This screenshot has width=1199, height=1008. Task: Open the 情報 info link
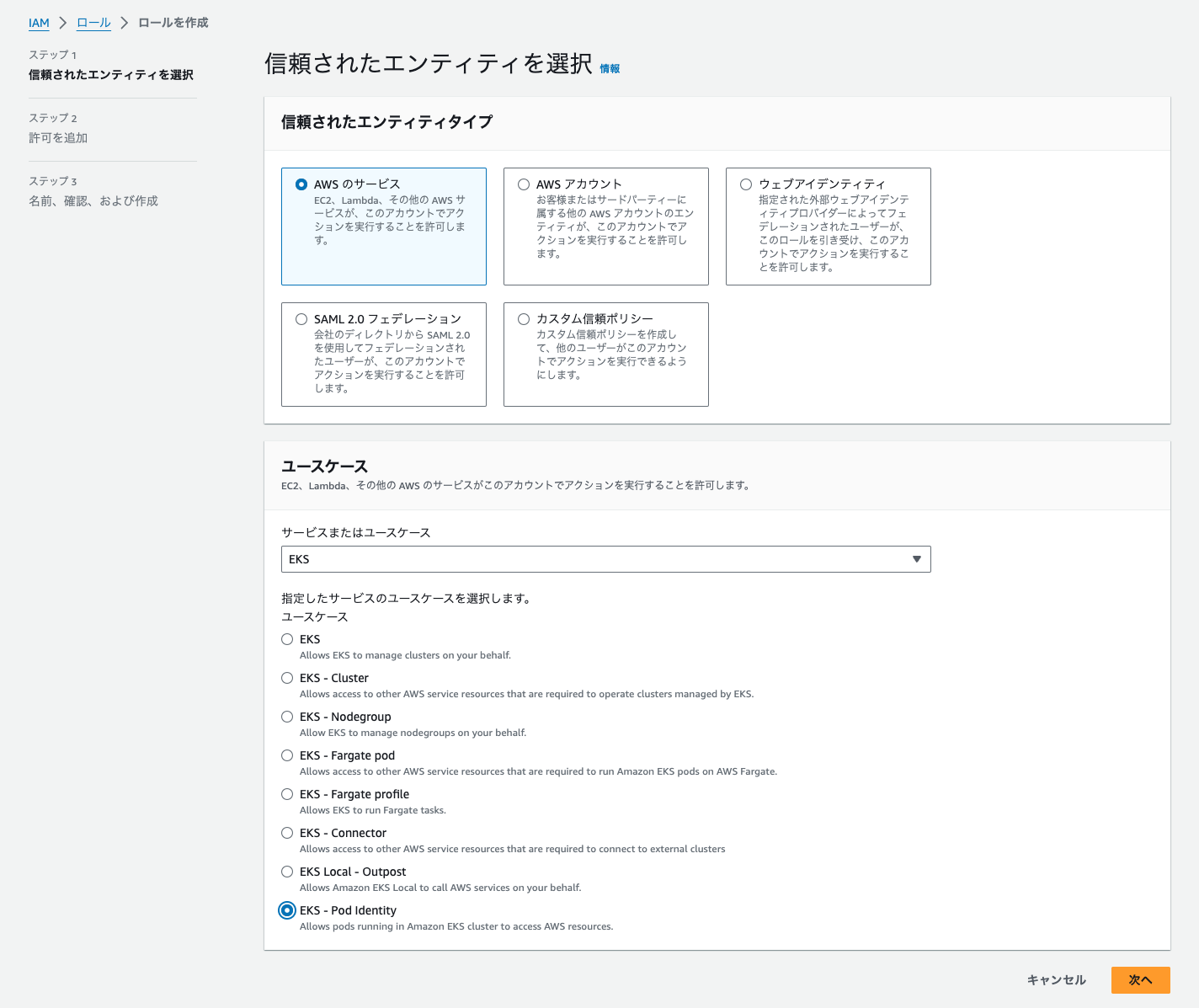tap(610, 69)
